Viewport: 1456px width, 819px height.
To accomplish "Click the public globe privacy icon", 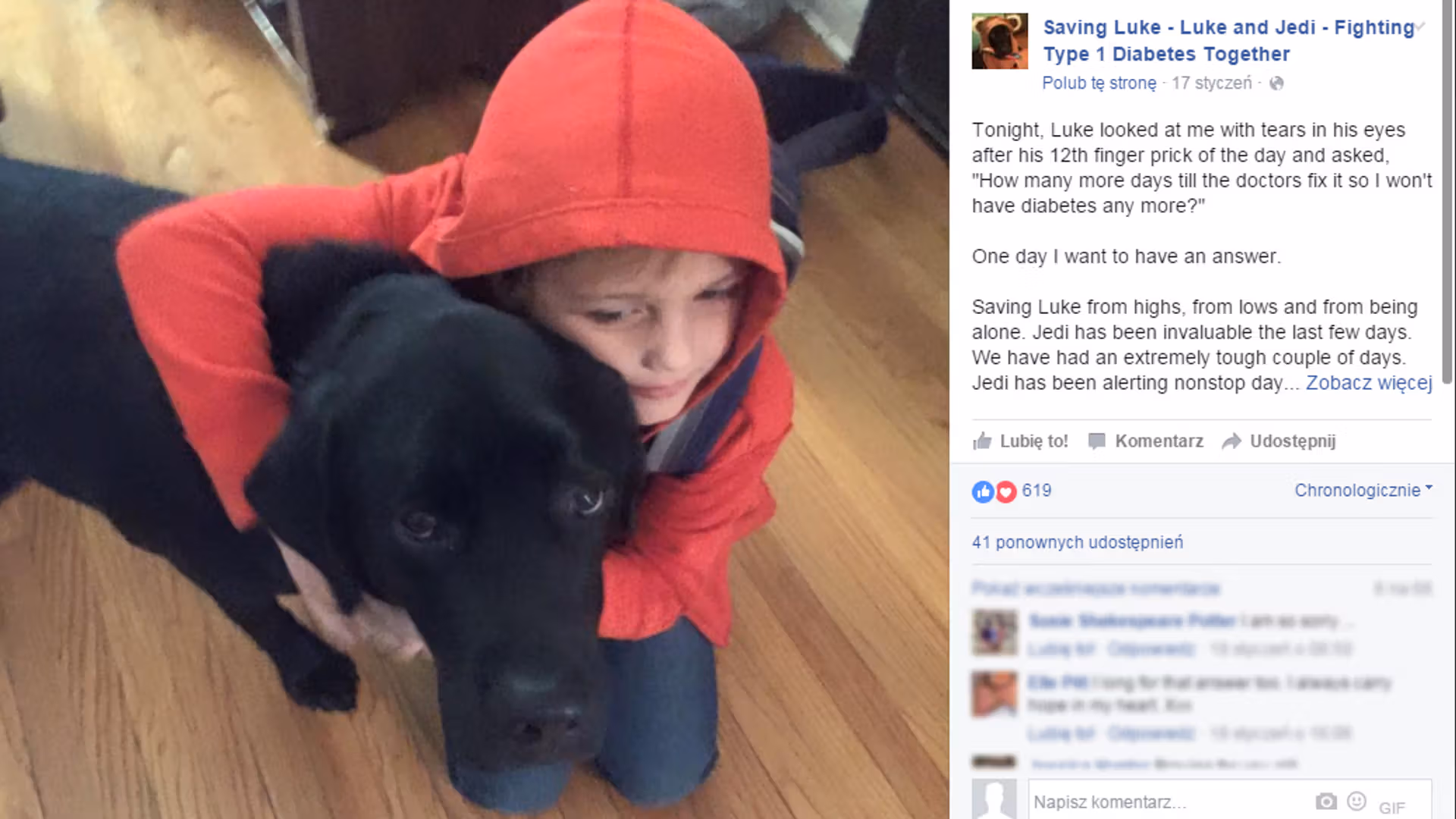I will tap(1276, 83).
